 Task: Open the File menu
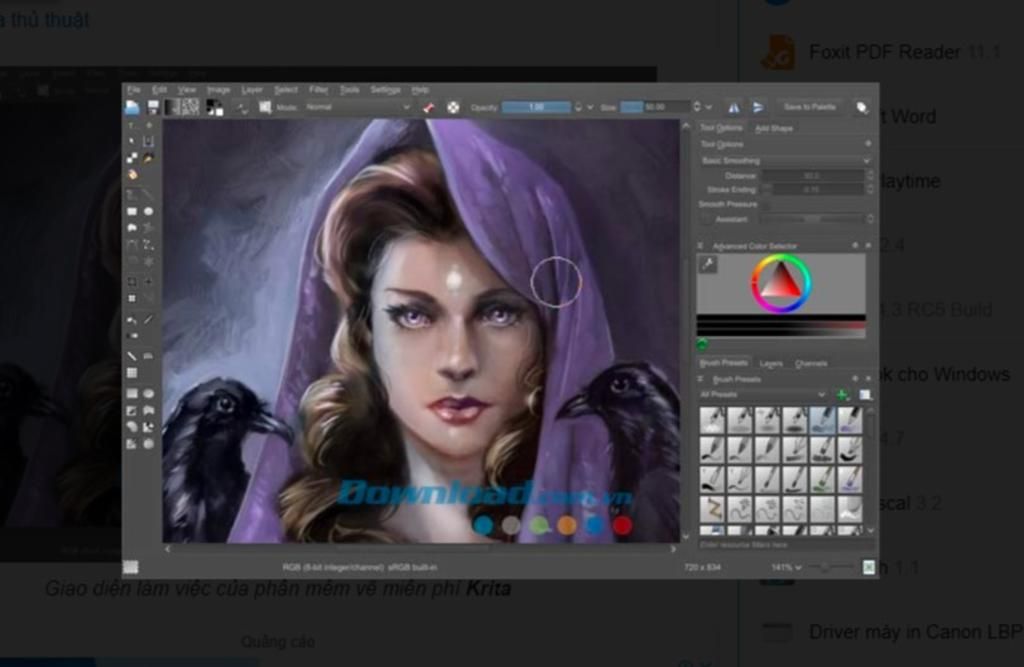[134, 89]
